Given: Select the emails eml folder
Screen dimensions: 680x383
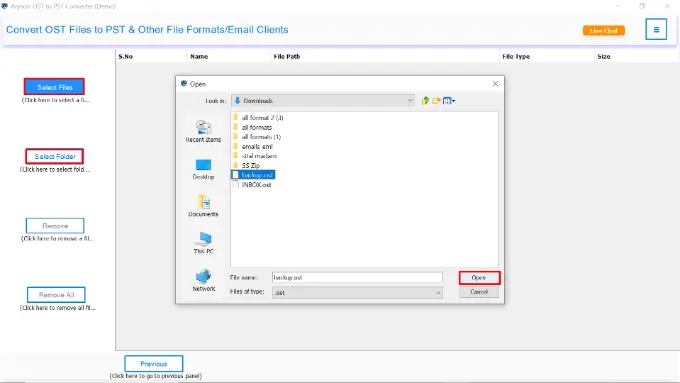Looking at the screenshot, I should 253,146.
